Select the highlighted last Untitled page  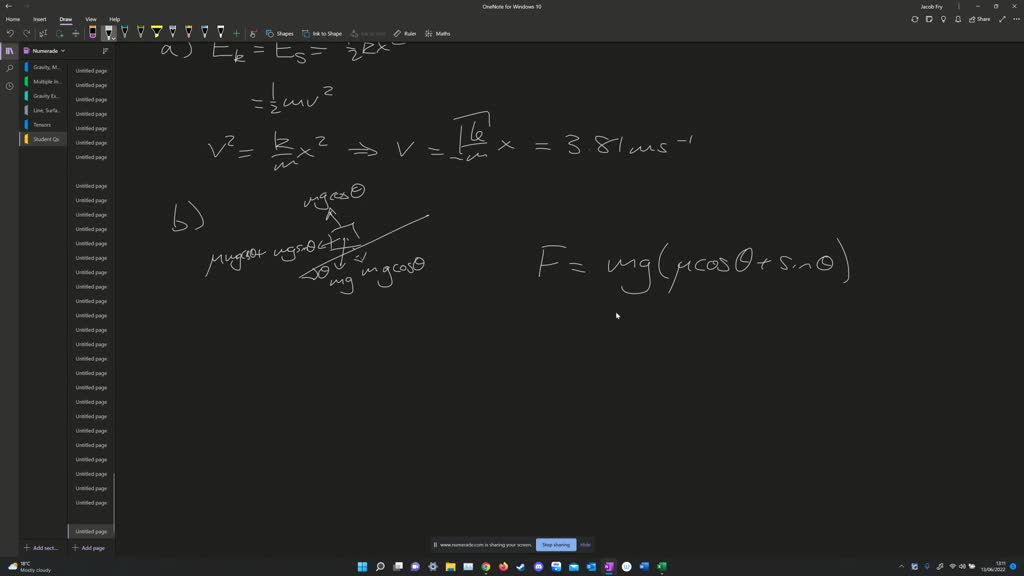(x=91, y=532)
